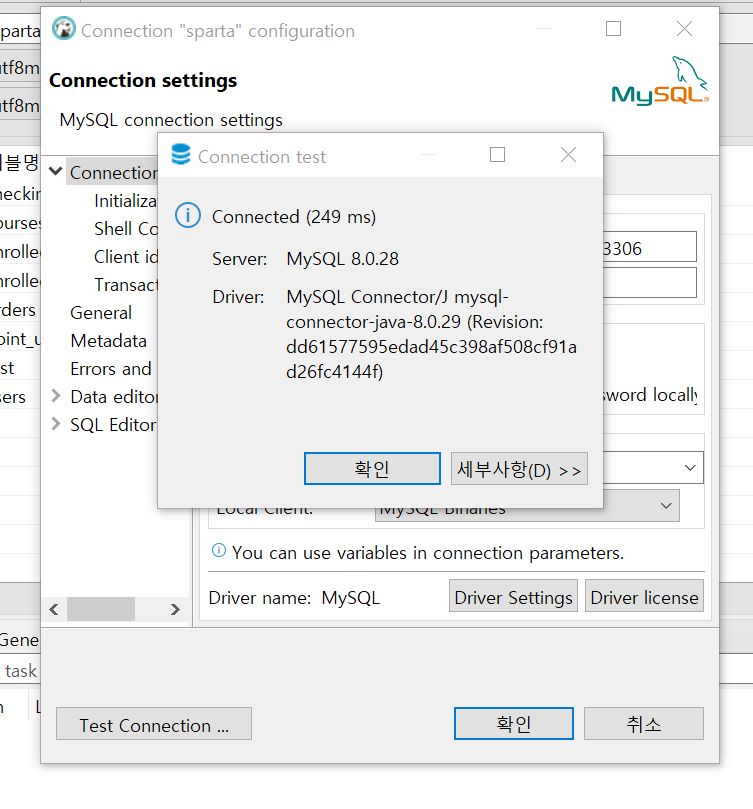Image resolution: width=753 pixels, height=809 pixels.
Task: Click the info icon beside Connected message
Action: (x=188, y=215)
